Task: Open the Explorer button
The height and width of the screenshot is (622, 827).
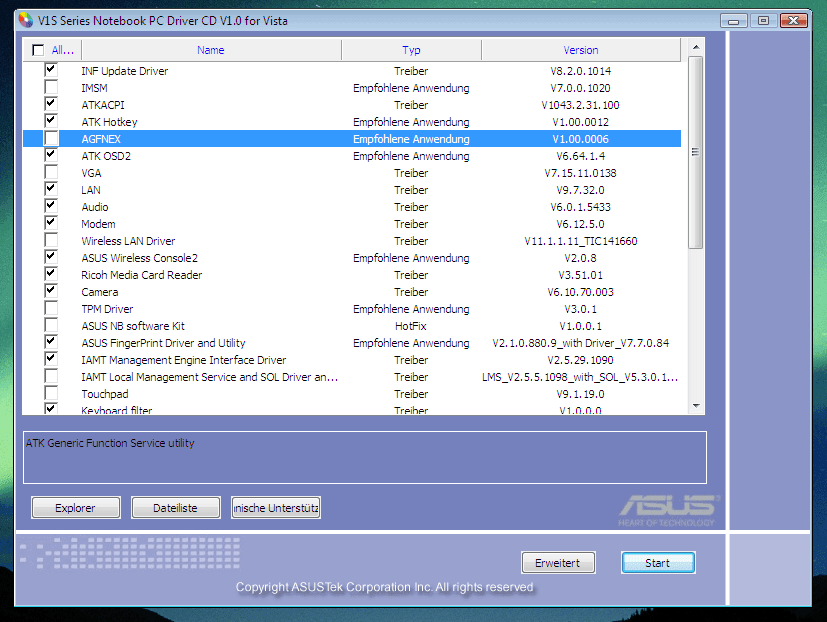Action: (x=76, y=508)
